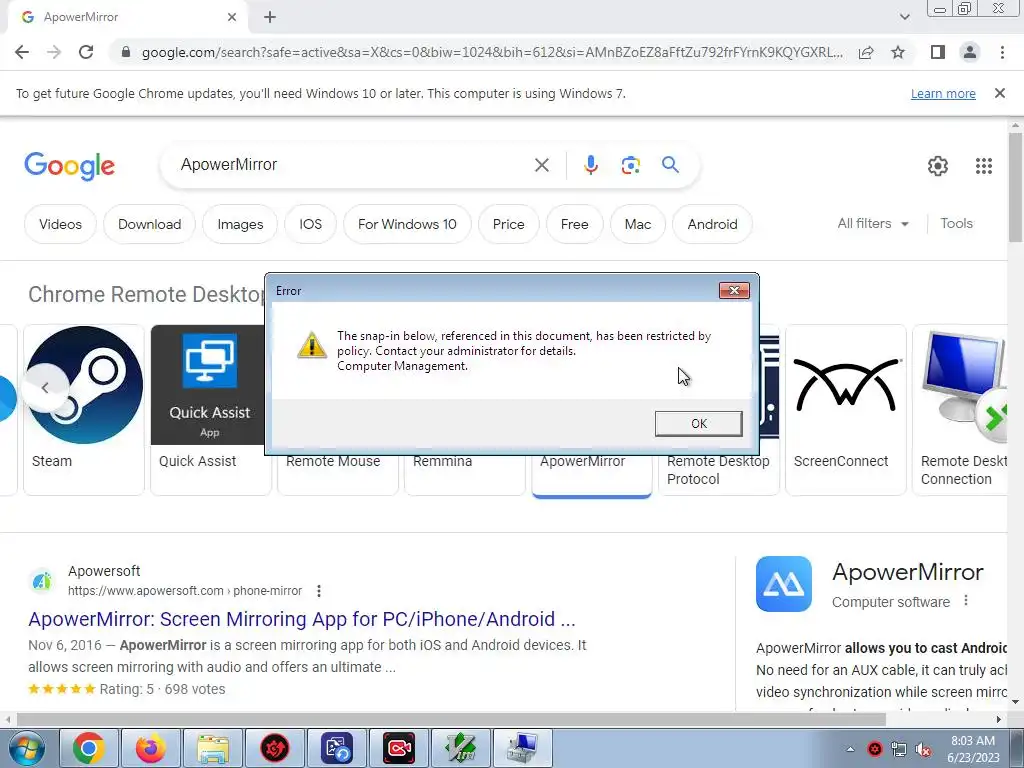Click the ApowerMirror knowledge panel logo

click(x=784, y=584)
